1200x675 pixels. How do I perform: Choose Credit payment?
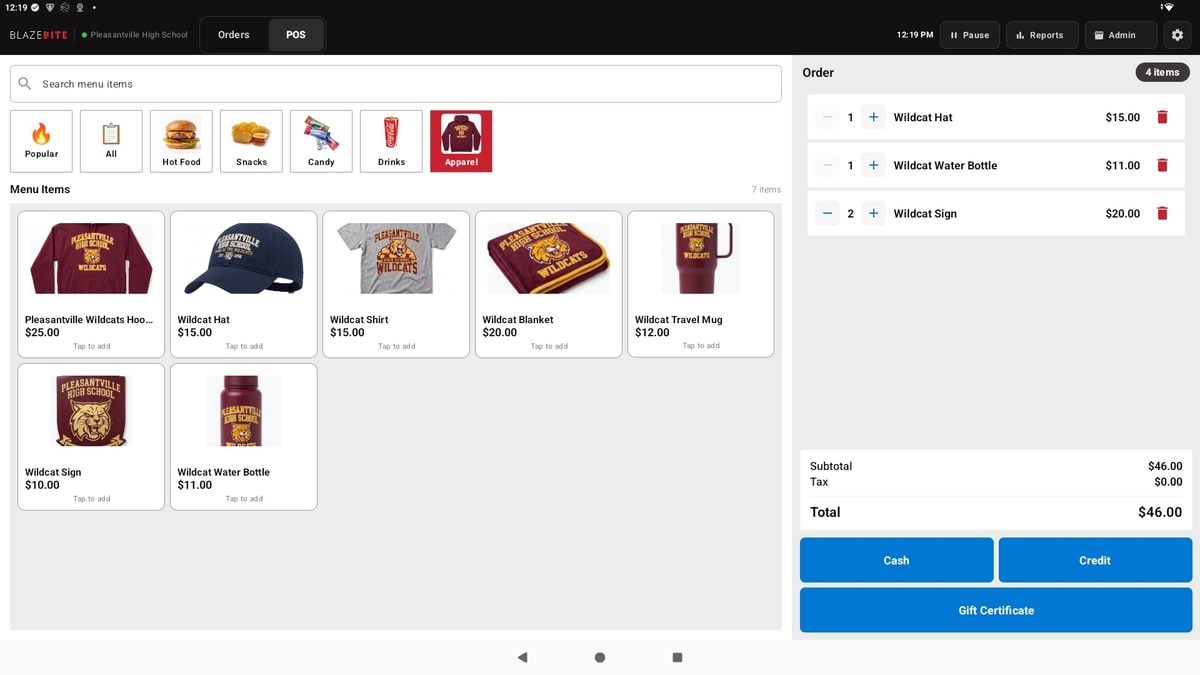tap(1095, 560)
